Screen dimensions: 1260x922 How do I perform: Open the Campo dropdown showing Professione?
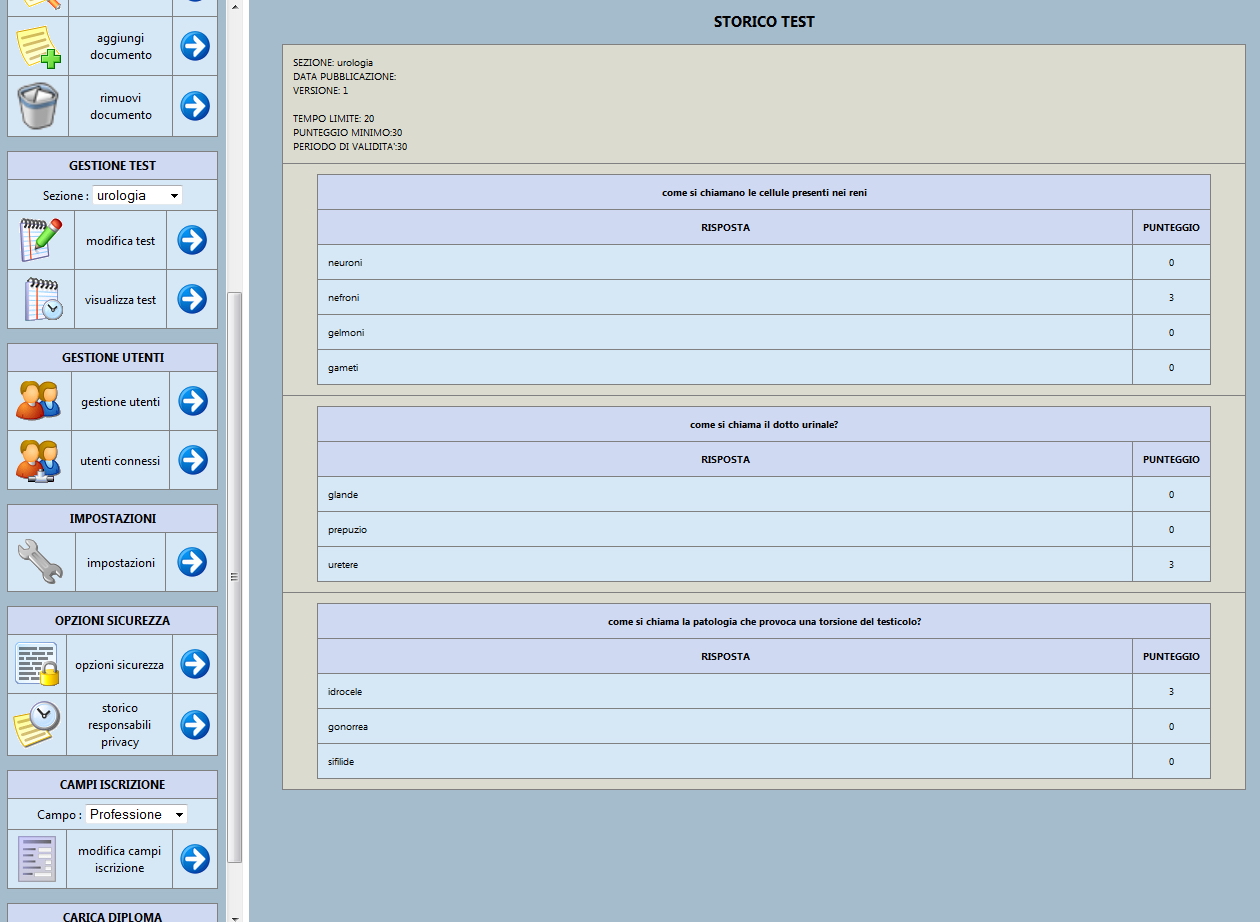(135, 814)
